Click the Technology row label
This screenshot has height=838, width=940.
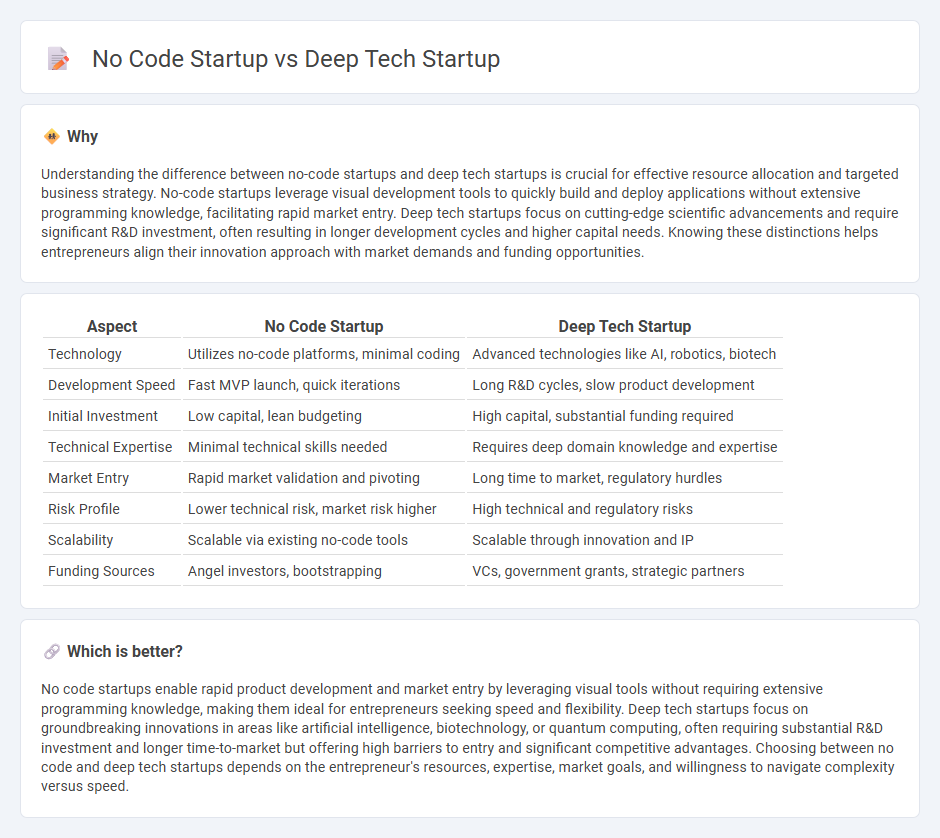pos(85,354)
